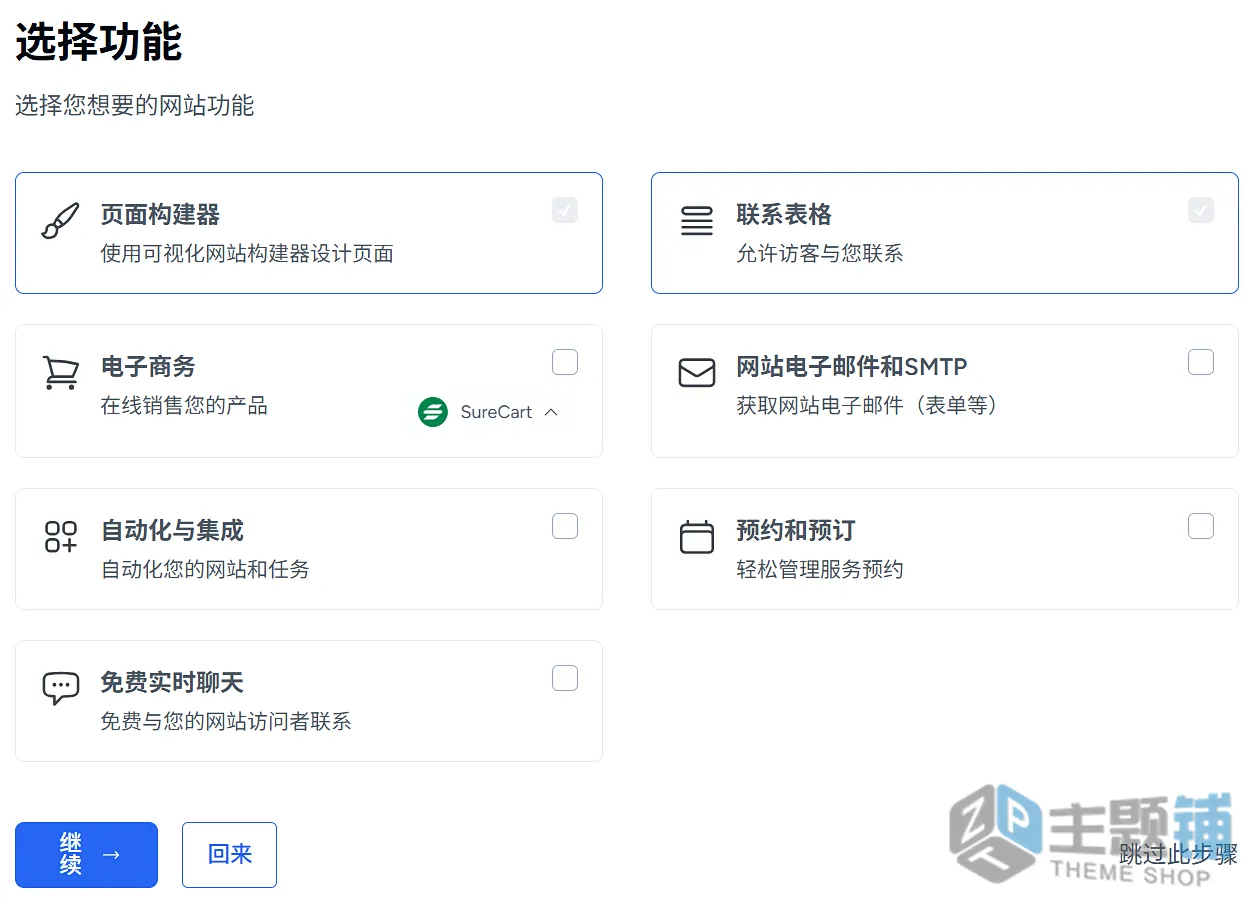The width and height of the screenshot is (1259, 915).
Task: Click the calendar icon for 预约和预订
Action: point(697,536)
